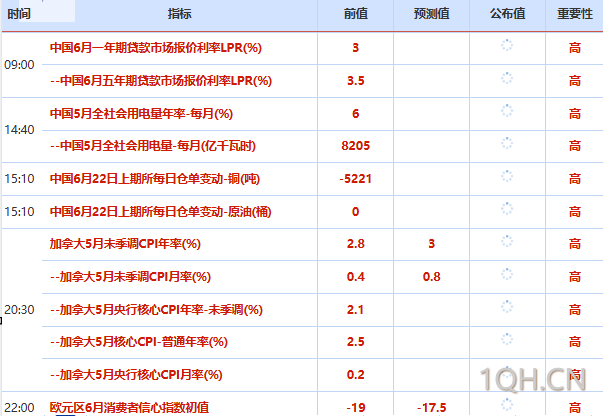Open 中国6月五年期贷款市场报价利率LPR indicator
The height and width of the screenshot is (416, 603).
[161, 81]
